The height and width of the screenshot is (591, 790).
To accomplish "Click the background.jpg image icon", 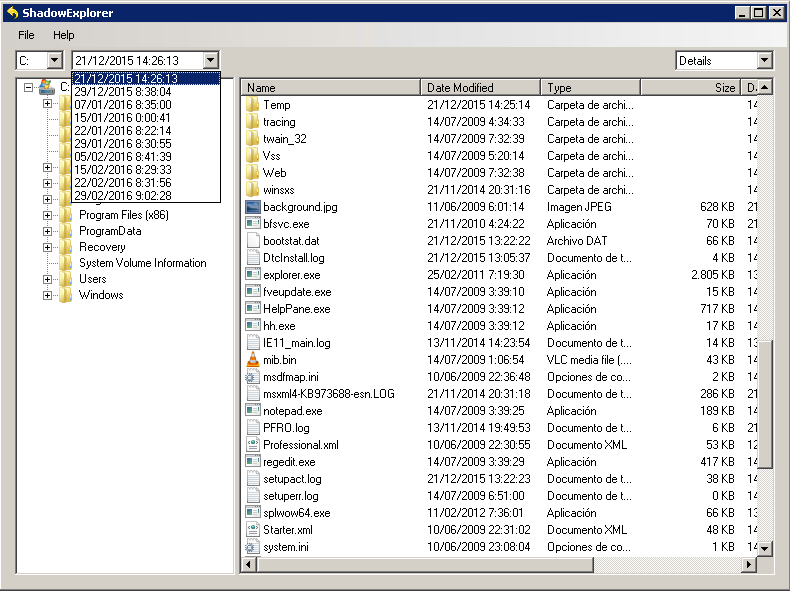I will coord(252,207).
